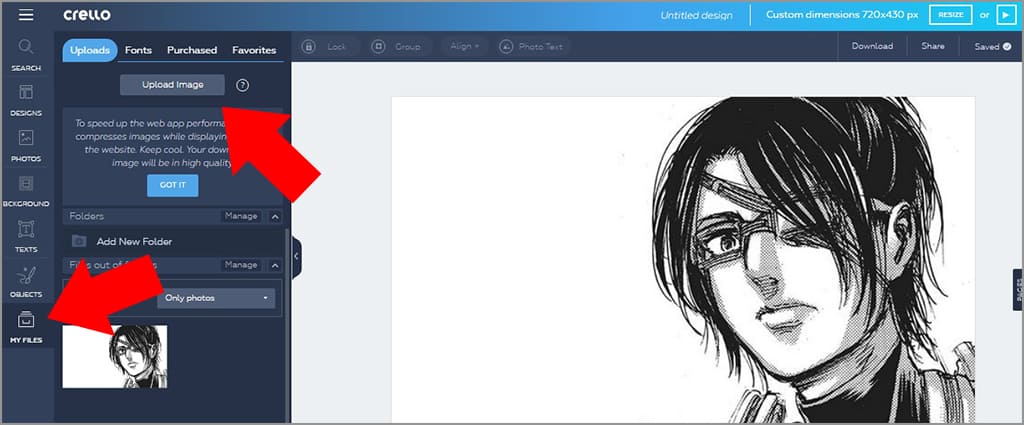Open the Only photos filter dropdown
1024x425 pixels.
216,298
